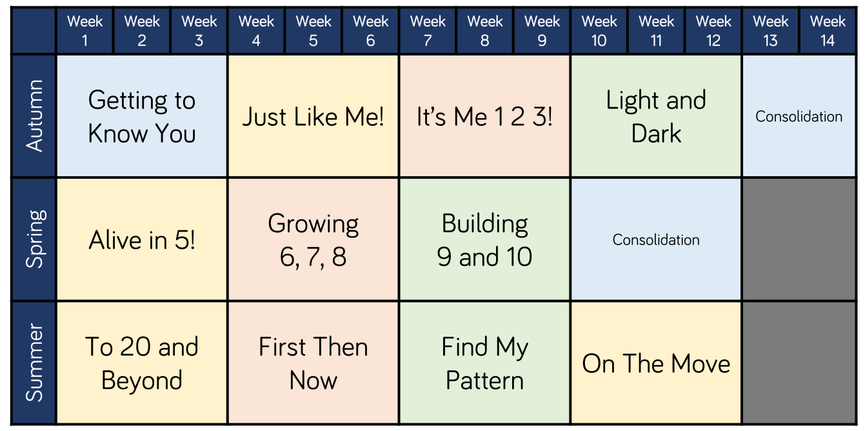This screenshot has width=865, height=431.
Task: Open To 20 and Beyond unit
Action: tap(142, 363)
